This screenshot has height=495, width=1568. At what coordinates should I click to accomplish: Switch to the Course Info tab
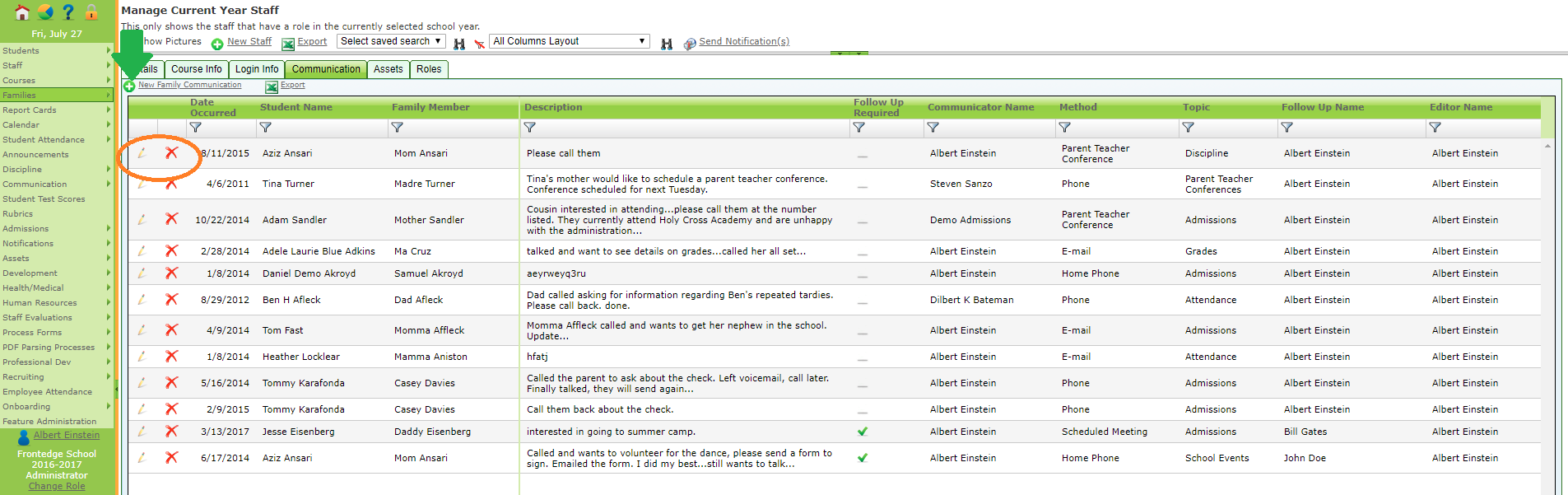196,69
